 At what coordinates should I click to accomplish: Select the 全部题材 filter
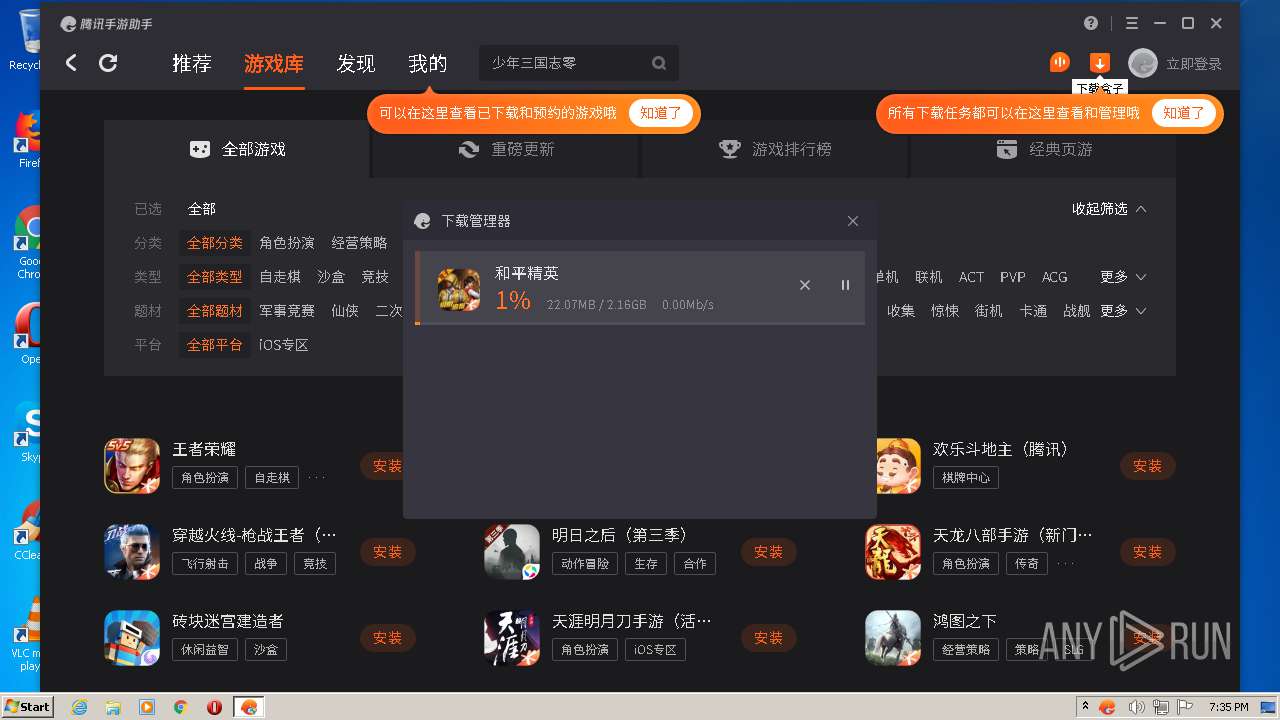(x=215, y=311)
